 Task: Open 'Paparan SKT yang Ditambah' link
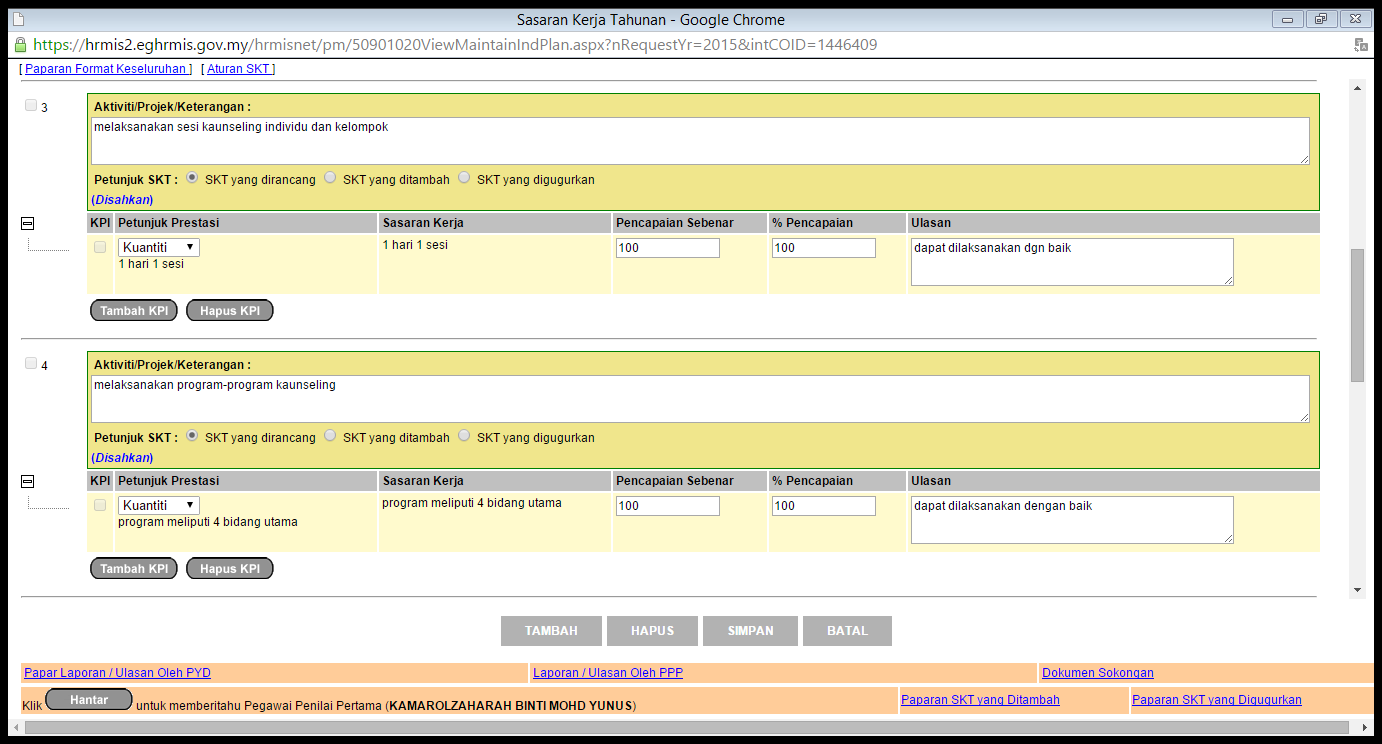coord(980,700)
